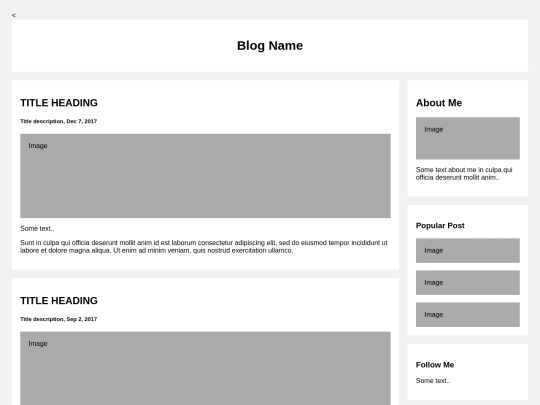The width and height of the screenshot is (540, 405).
Task: Click the 'Some text..' line under the Dec 7 image
Action: pyautogui.click(x=37, y=228)
